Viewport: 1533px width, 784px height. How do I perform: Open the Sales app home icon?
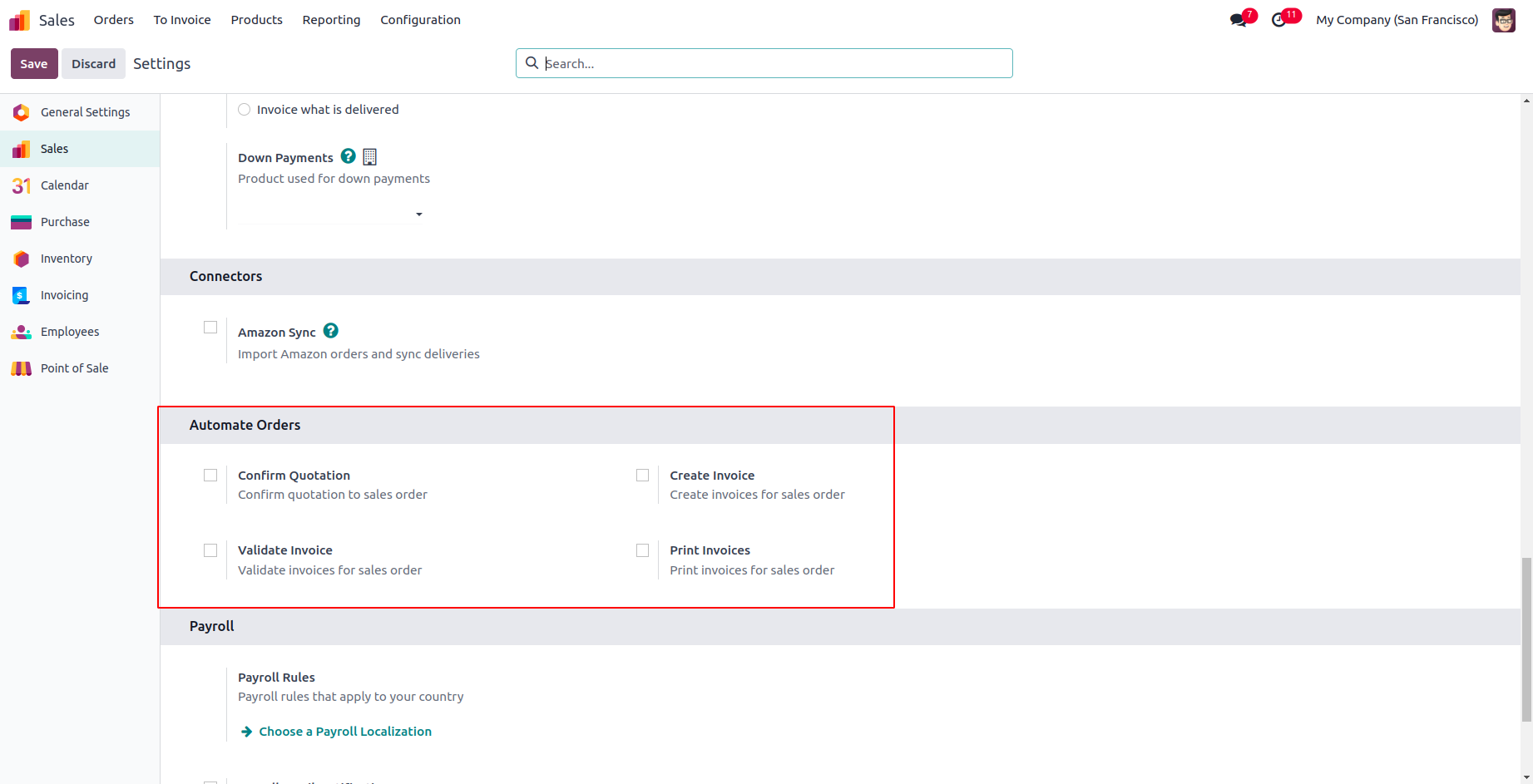[x=19, y=20]
